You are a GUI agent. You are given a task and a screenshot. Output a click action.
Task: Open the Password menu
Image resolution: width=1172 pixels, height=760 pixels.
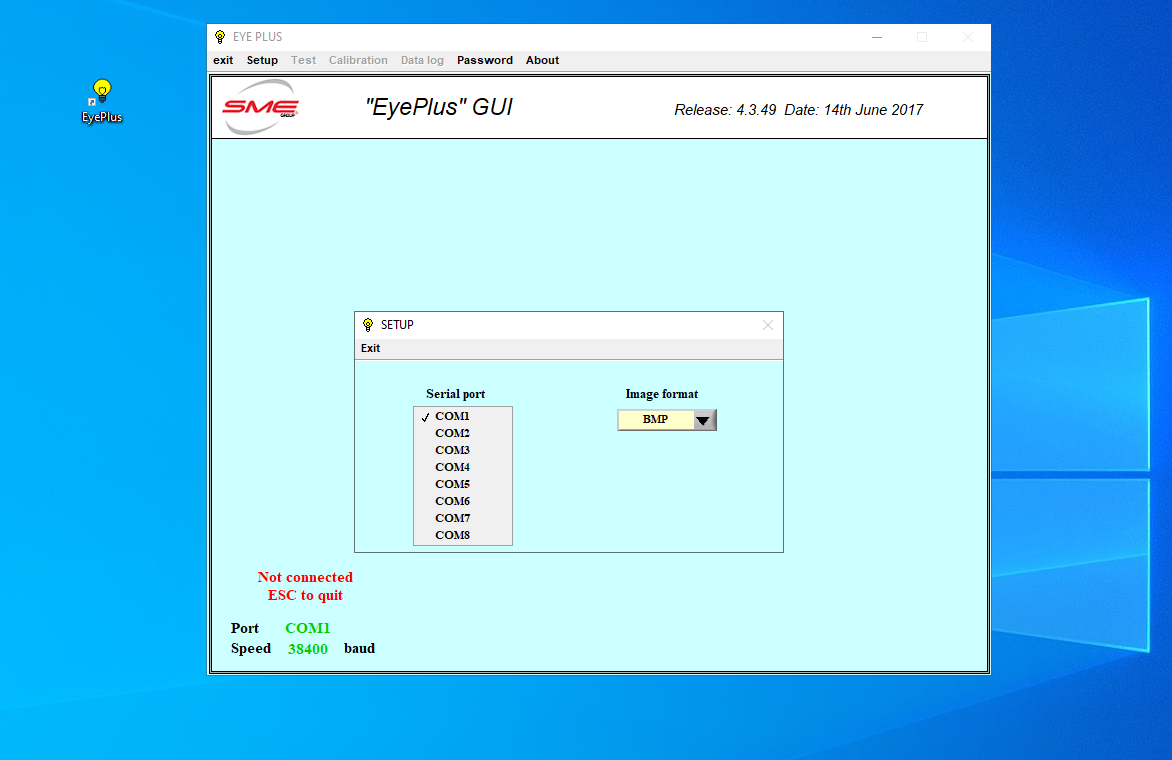485,60
